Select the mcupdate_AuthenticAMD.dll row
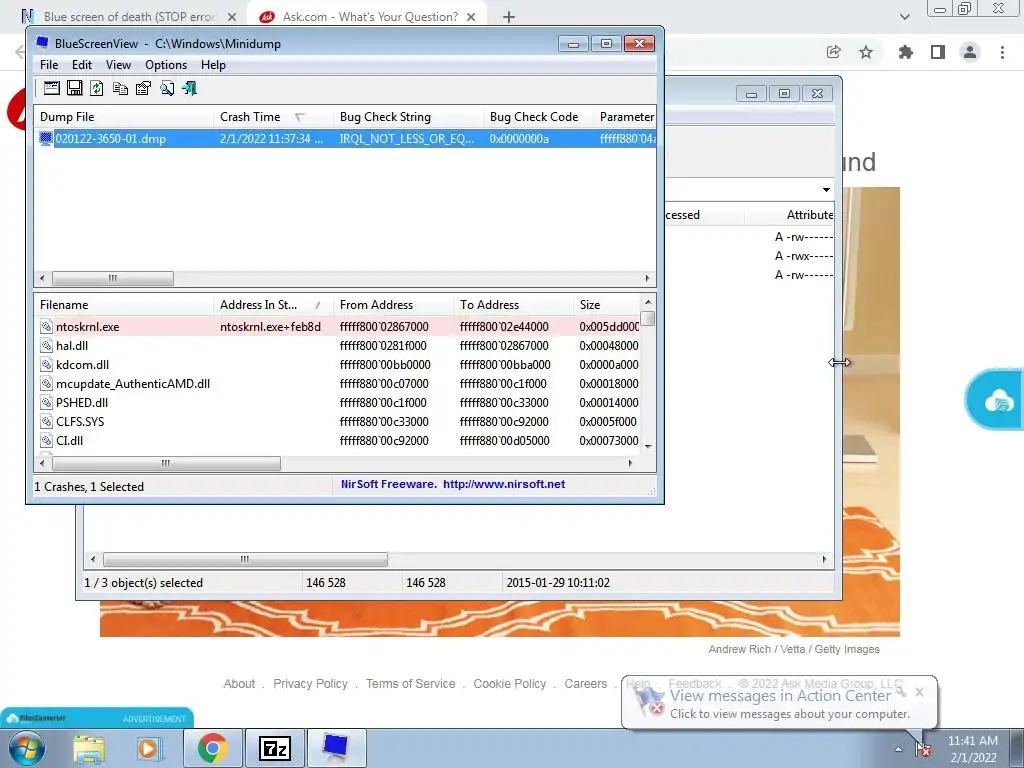The image size is (1024, 768). [x=339, y=383]
